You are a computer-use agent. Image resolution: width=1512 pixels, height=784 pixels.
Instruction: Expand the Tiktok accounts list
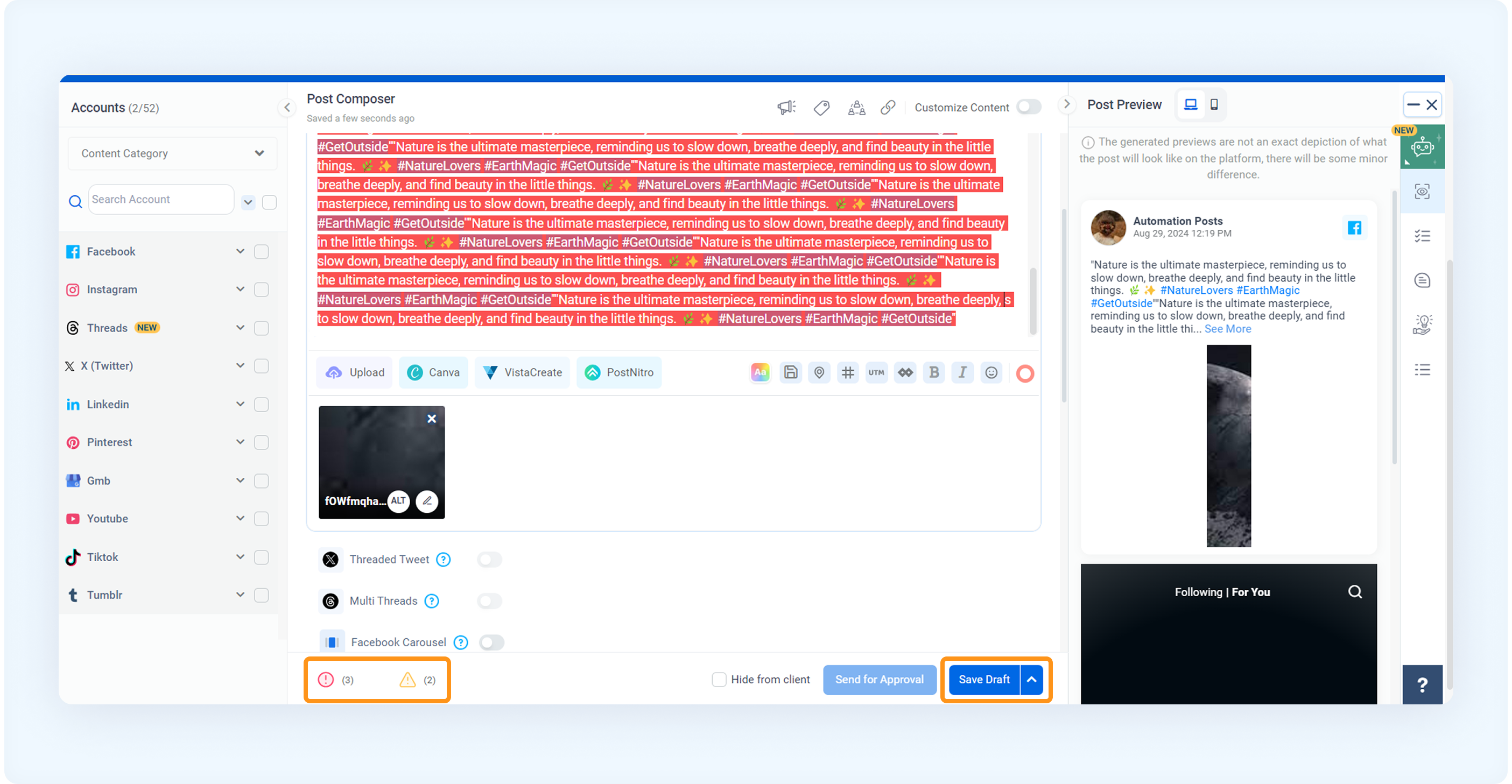(240, 557)
